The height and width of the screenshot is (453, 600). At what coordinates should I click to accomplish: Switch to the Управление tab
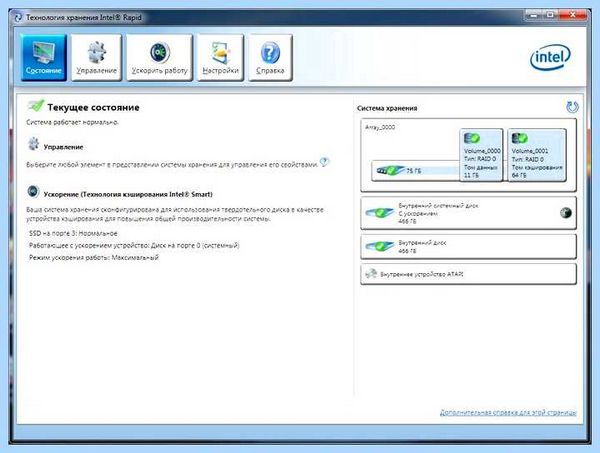point(96,57)
